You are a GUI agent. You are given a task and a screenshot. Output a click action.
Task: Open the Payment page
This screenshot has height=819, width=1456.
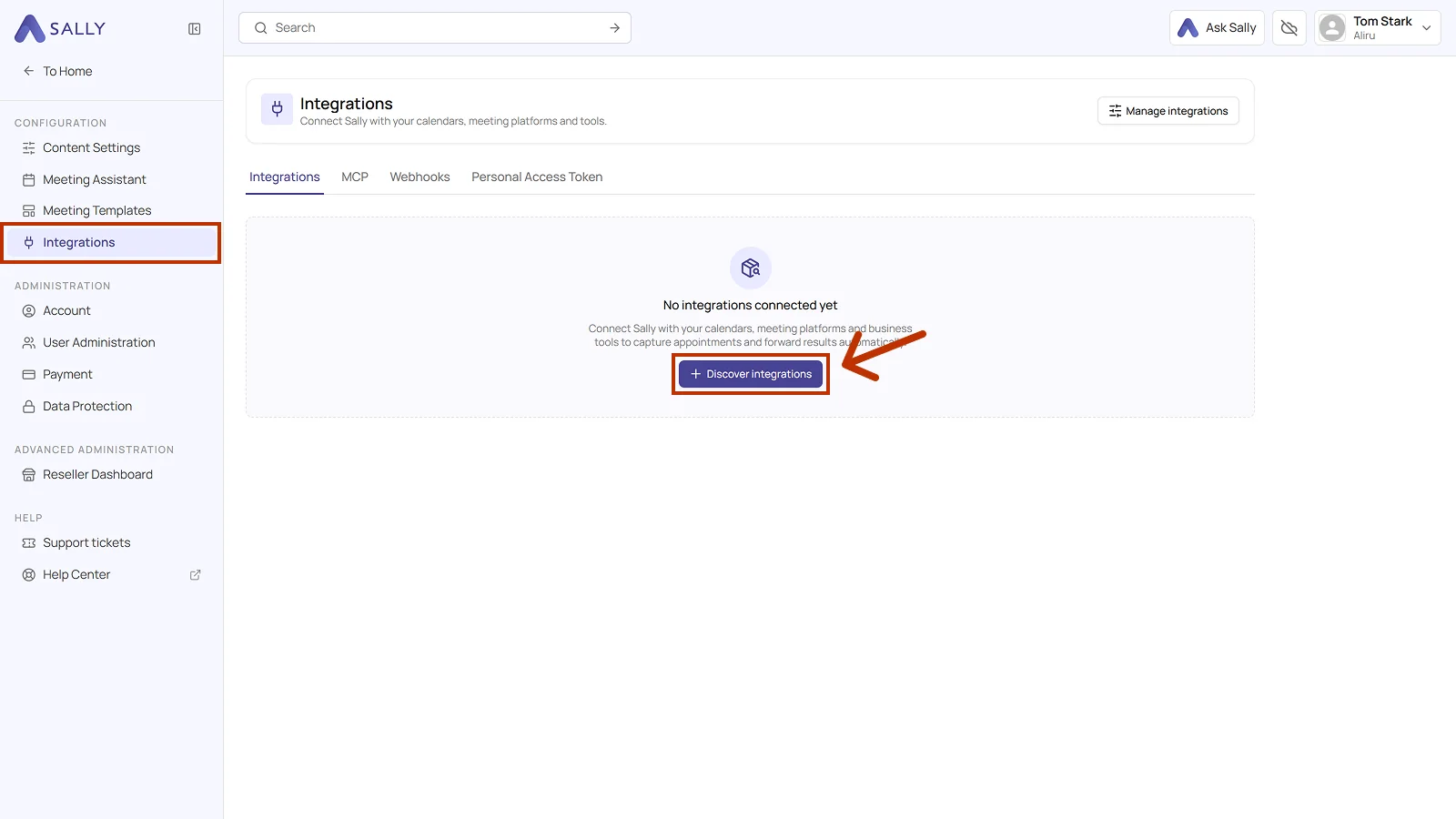point(111,374)
